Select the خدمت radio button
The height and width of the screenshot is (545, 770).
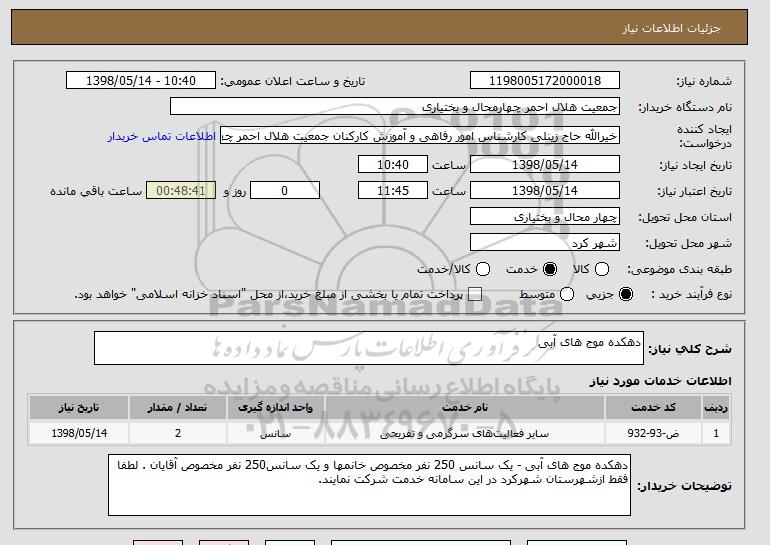click(550, 269)
